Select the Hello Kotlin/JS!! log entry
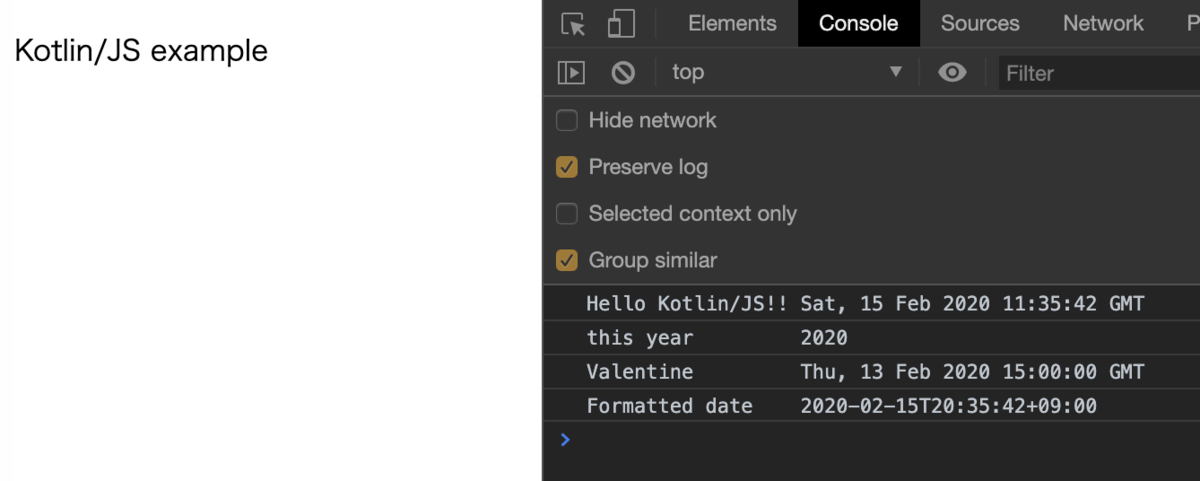Screen dimensions: 1200x481 pyautogui.click(x=865, y=304)
